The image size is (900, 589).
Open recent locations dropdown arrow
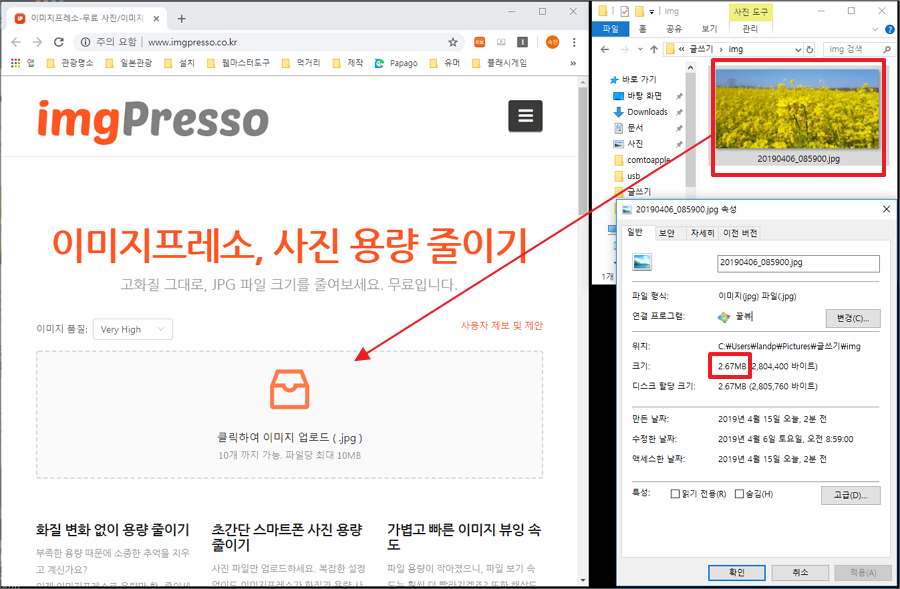point(640,49)
